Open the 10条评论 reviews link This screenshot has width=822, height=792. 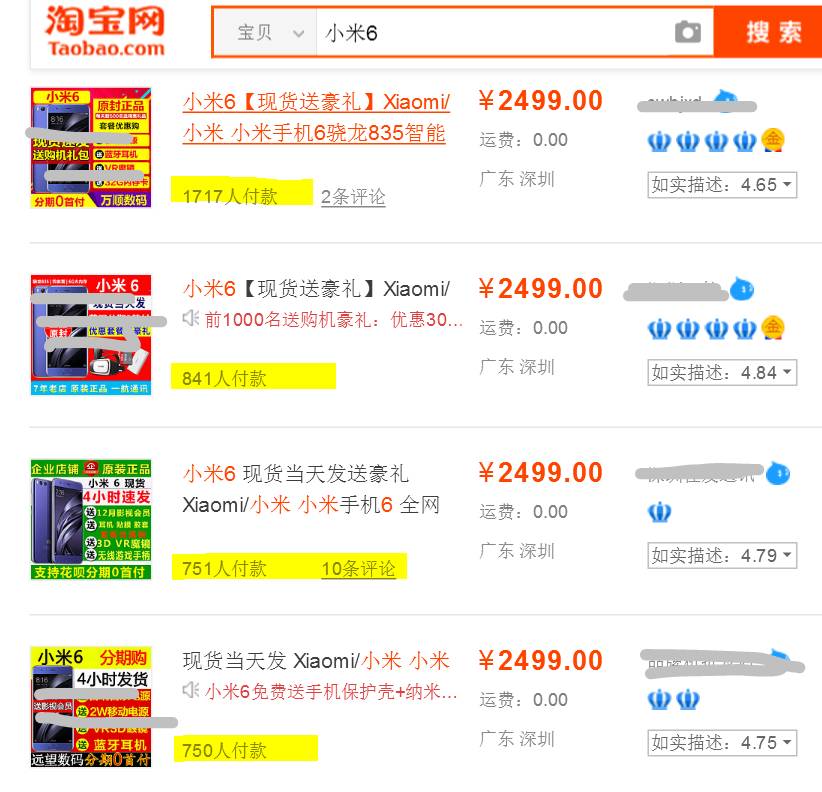click(x=358, y=569)
